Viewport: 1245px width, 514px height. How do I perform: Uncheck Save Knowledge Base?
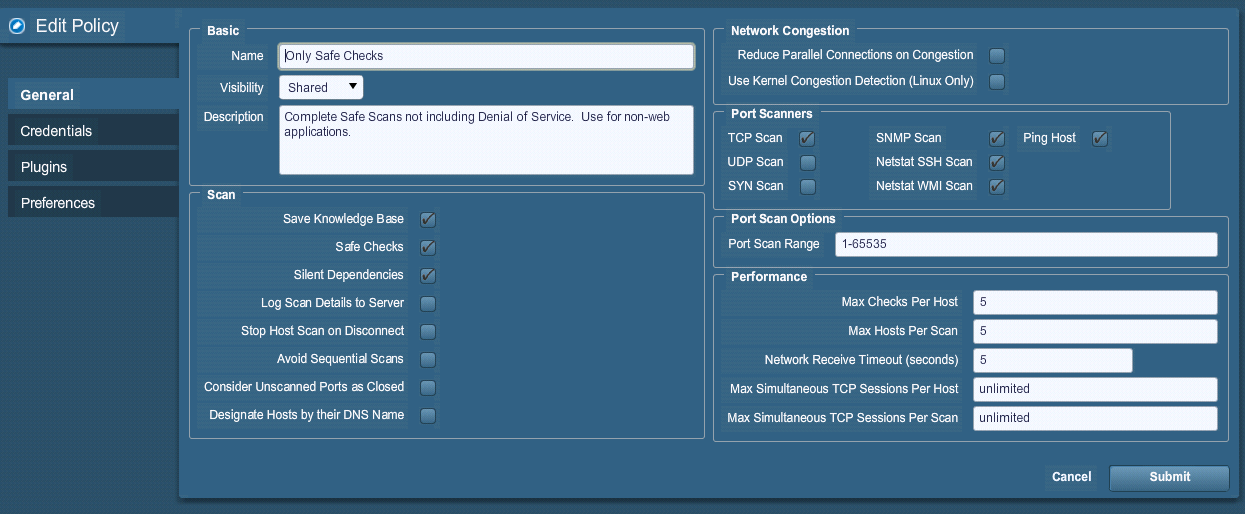point(428,219)
